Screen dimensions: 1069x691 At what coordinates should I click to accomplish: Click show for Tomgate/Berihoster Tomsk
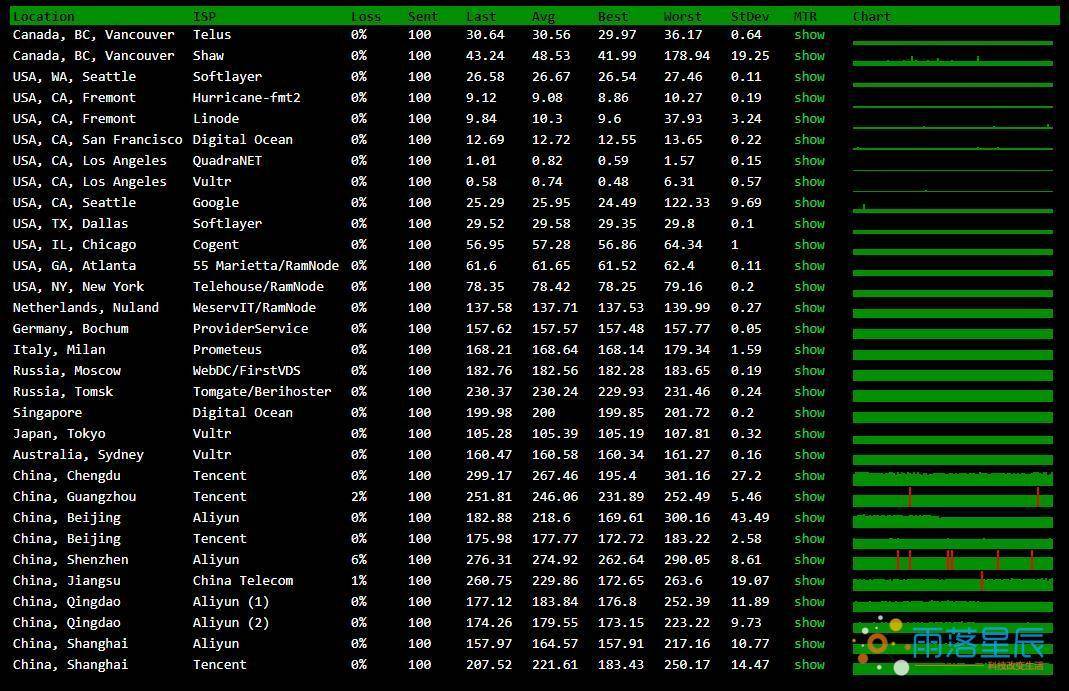point(809,392)
